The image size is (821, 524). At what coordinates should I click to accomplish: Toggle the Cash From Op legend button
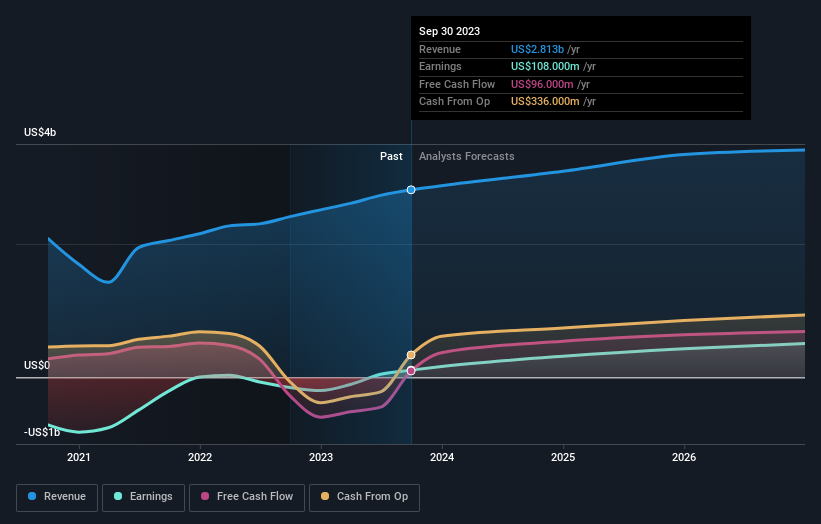coord(364,497)
